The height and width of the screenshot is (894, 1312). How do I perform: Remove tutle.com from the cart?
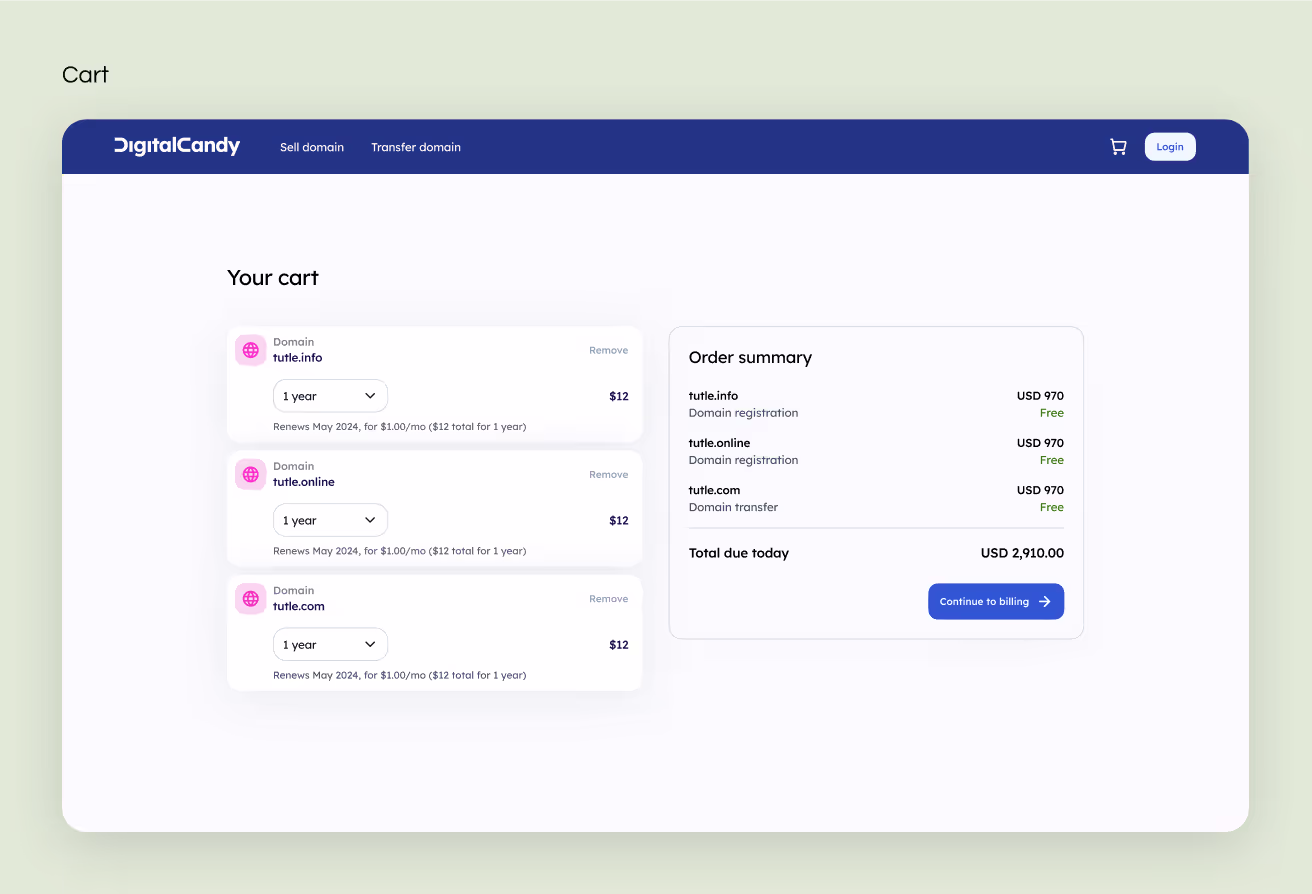coord(608,598)
